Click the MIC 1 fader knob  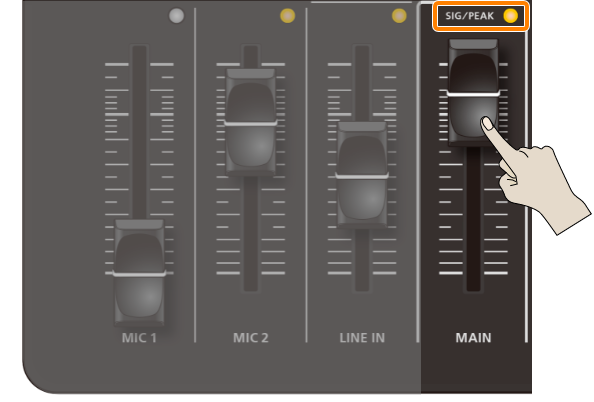139,272
